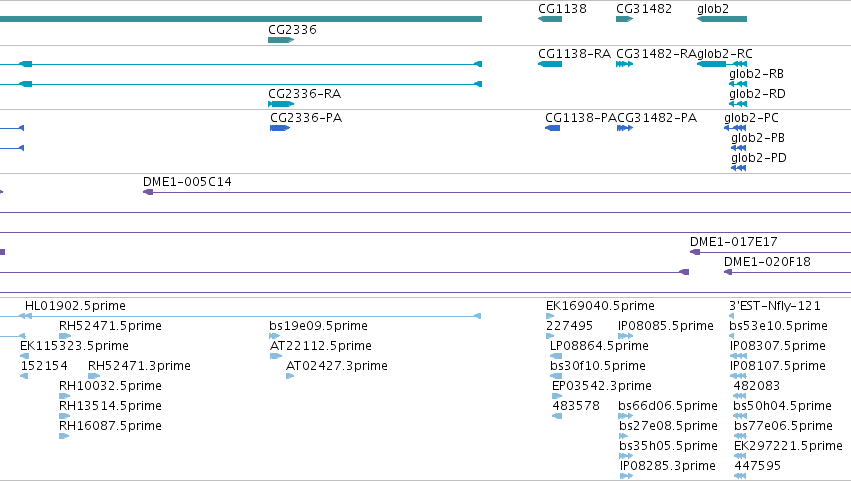Select the CG1138 gene arrow
The height and width of the screenshot is (481, 851).
(550, 19)
